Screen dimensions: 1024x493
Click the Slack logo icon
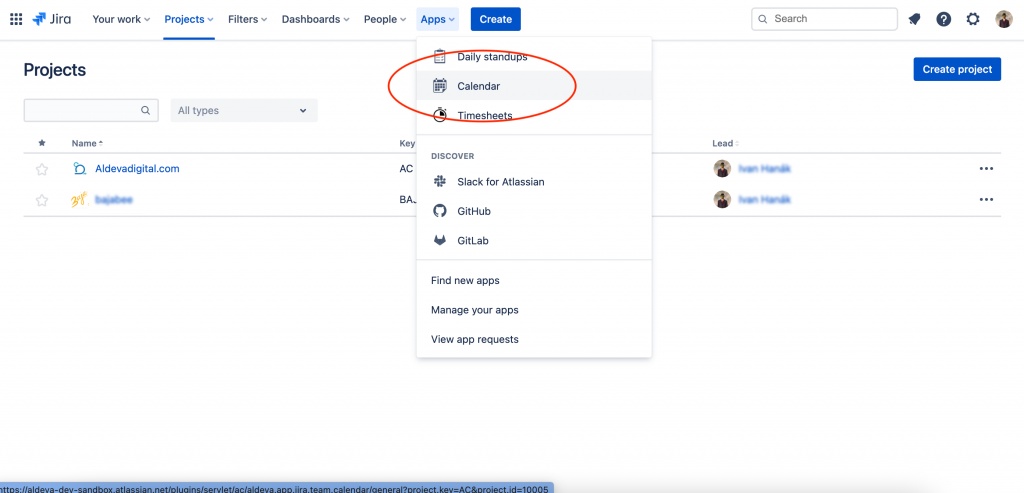[440, 182]
